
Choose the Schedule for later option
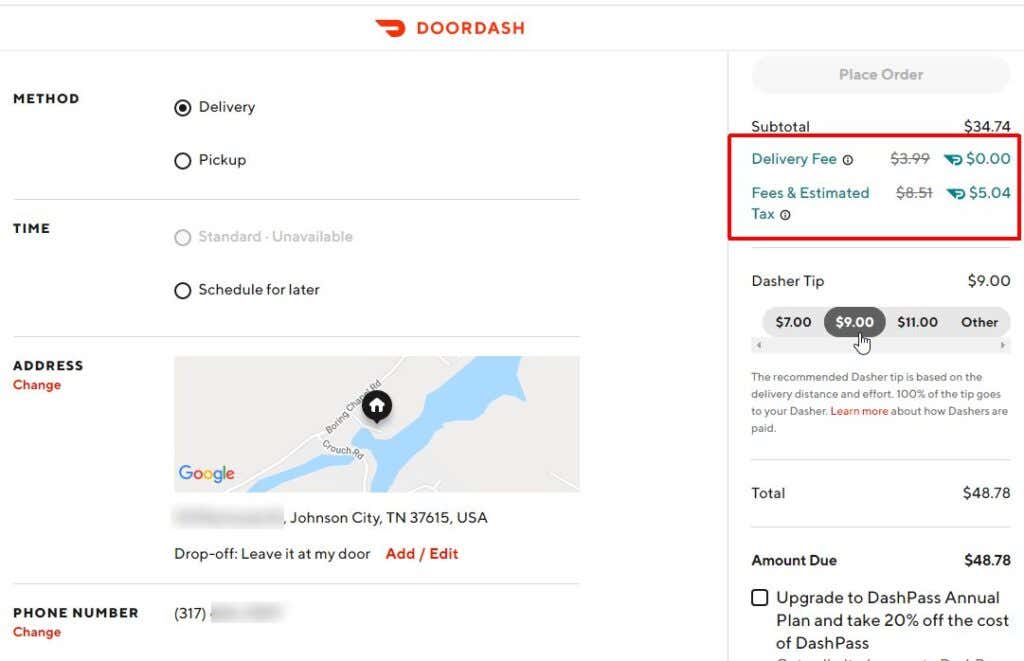point(183,290)
